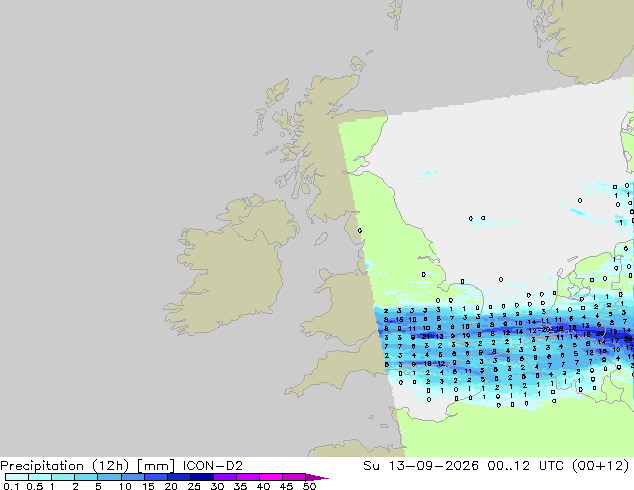Click the violet swatch between 30 and 35

pyautogui.click(x=224, y=477)
